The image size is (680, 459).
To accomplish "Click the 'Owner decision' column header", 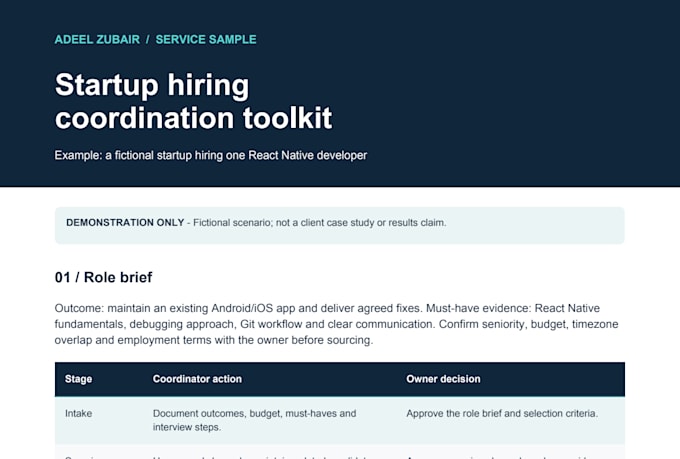I will coord(443,379).
